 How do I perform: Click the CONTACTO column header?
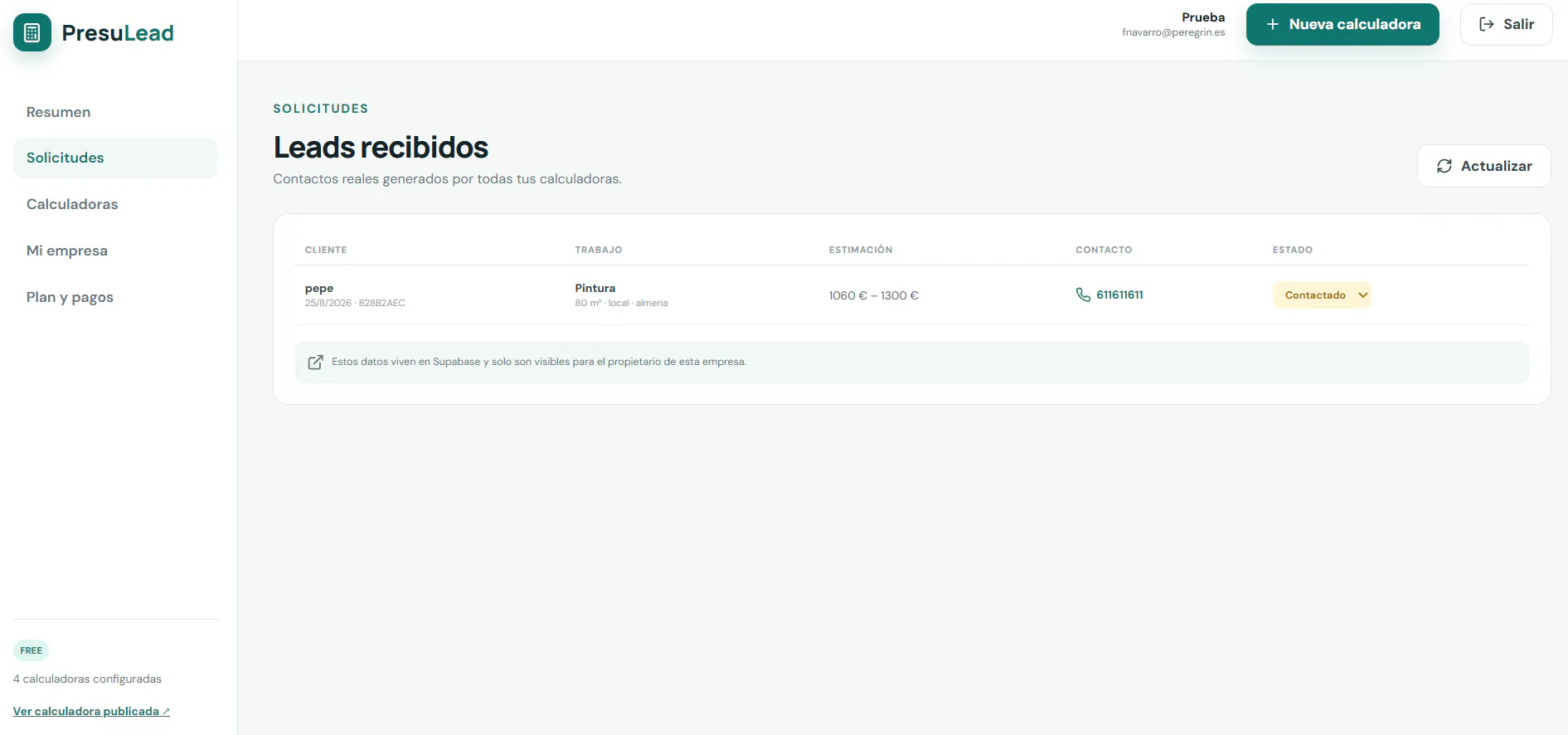pyautogui.click(x=1104, y=250)
